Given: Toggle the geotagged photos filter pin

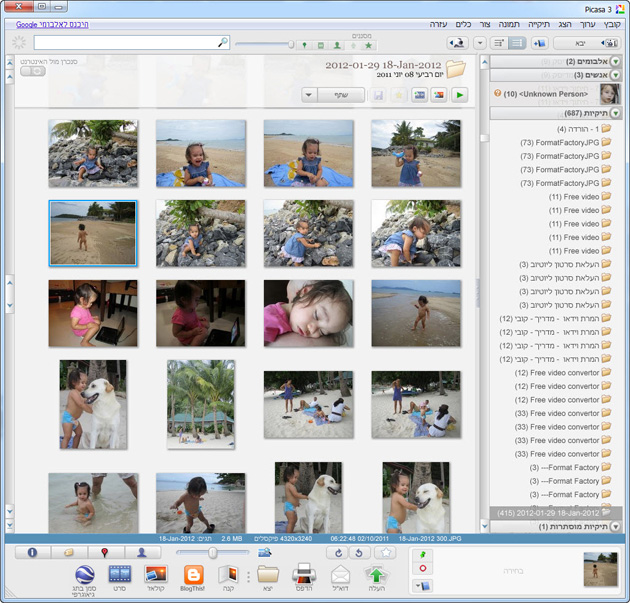Looking at the screenshot, I should tap(305, 45).
